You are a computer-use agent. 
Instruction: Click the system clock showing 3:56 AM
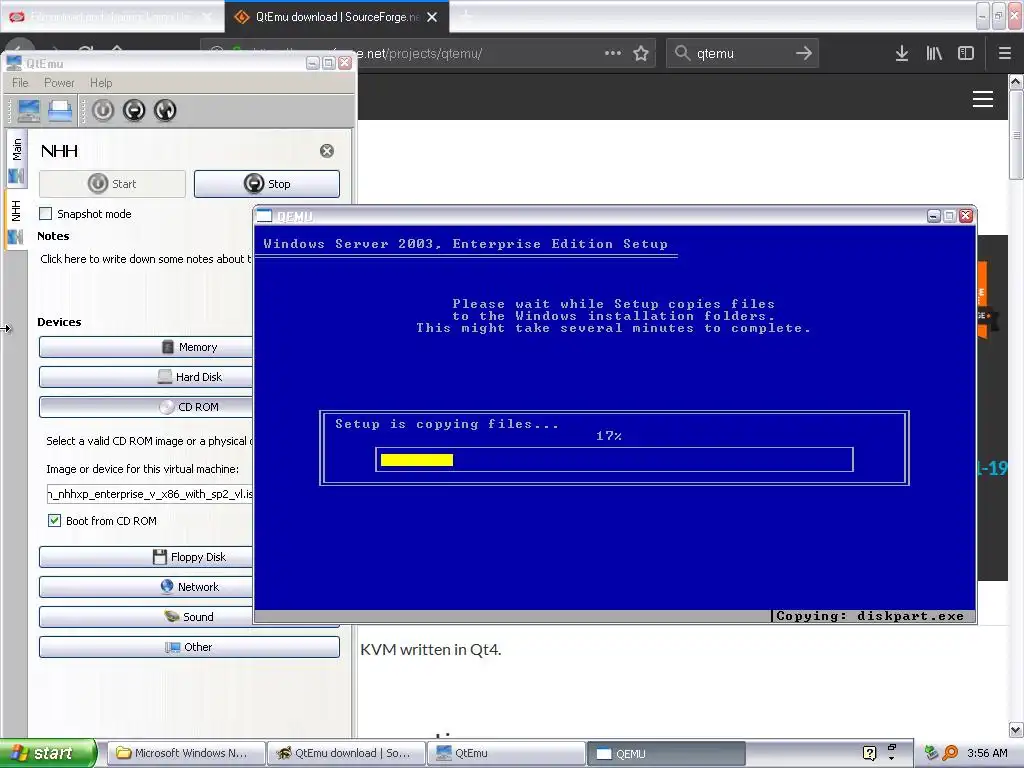click(x=987, y=753)
